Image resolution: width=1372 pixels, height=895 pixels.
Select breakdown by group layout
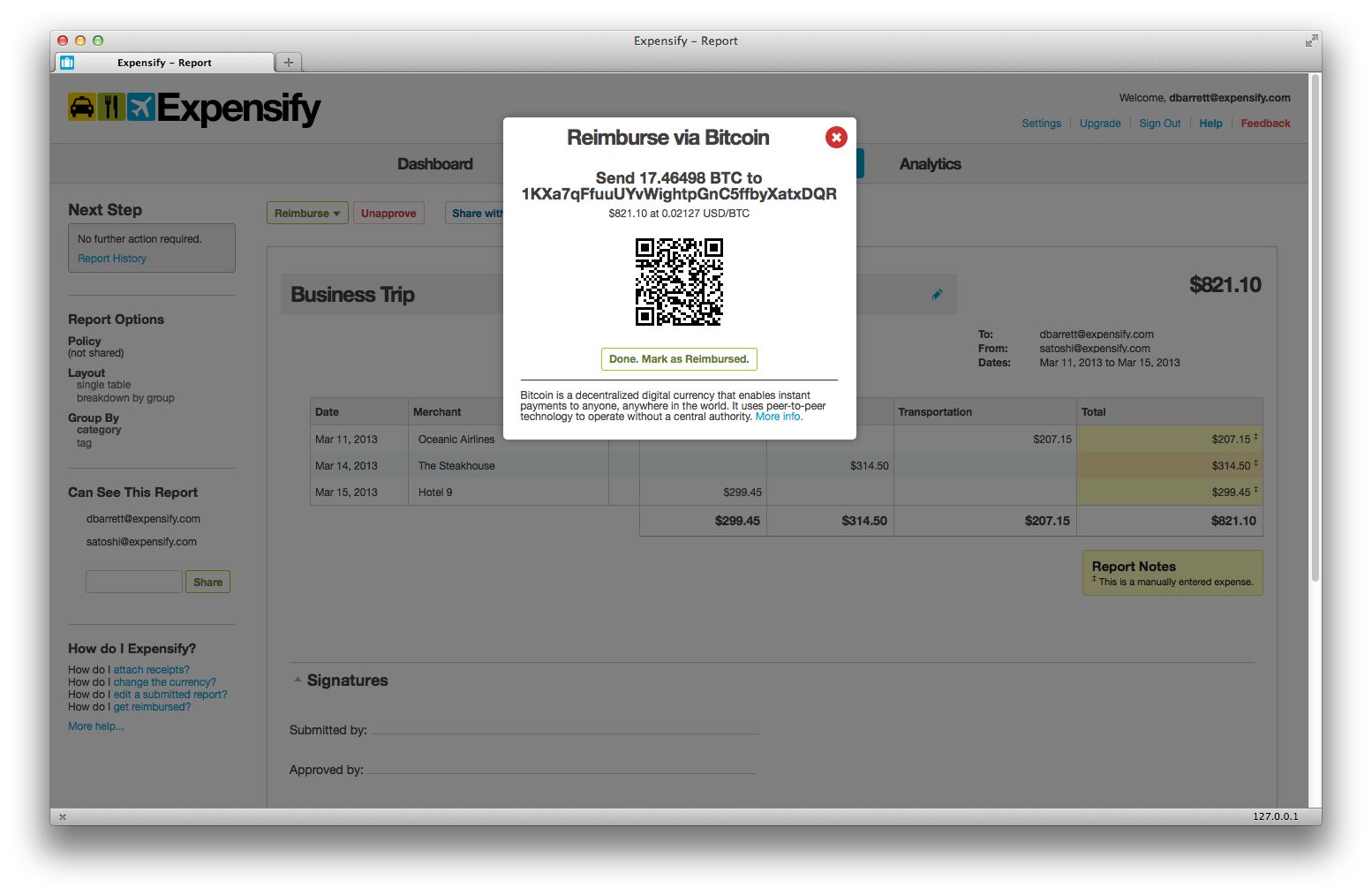(x=125, y=398)
